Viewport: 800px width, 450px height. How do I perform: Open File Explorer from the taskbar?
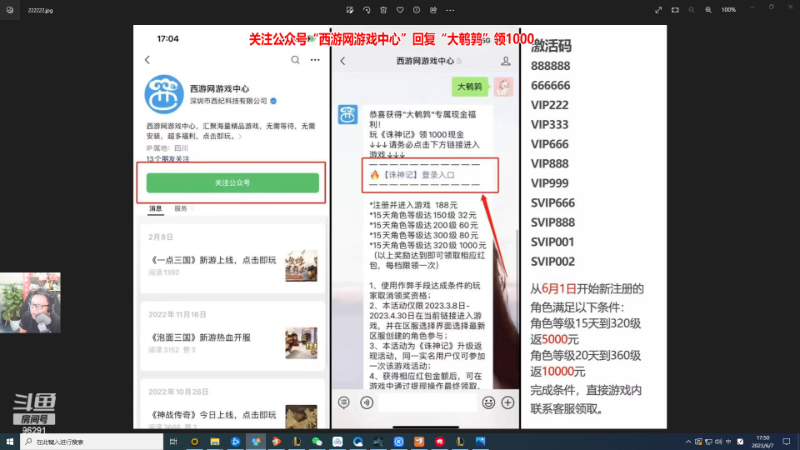[215, 442]
